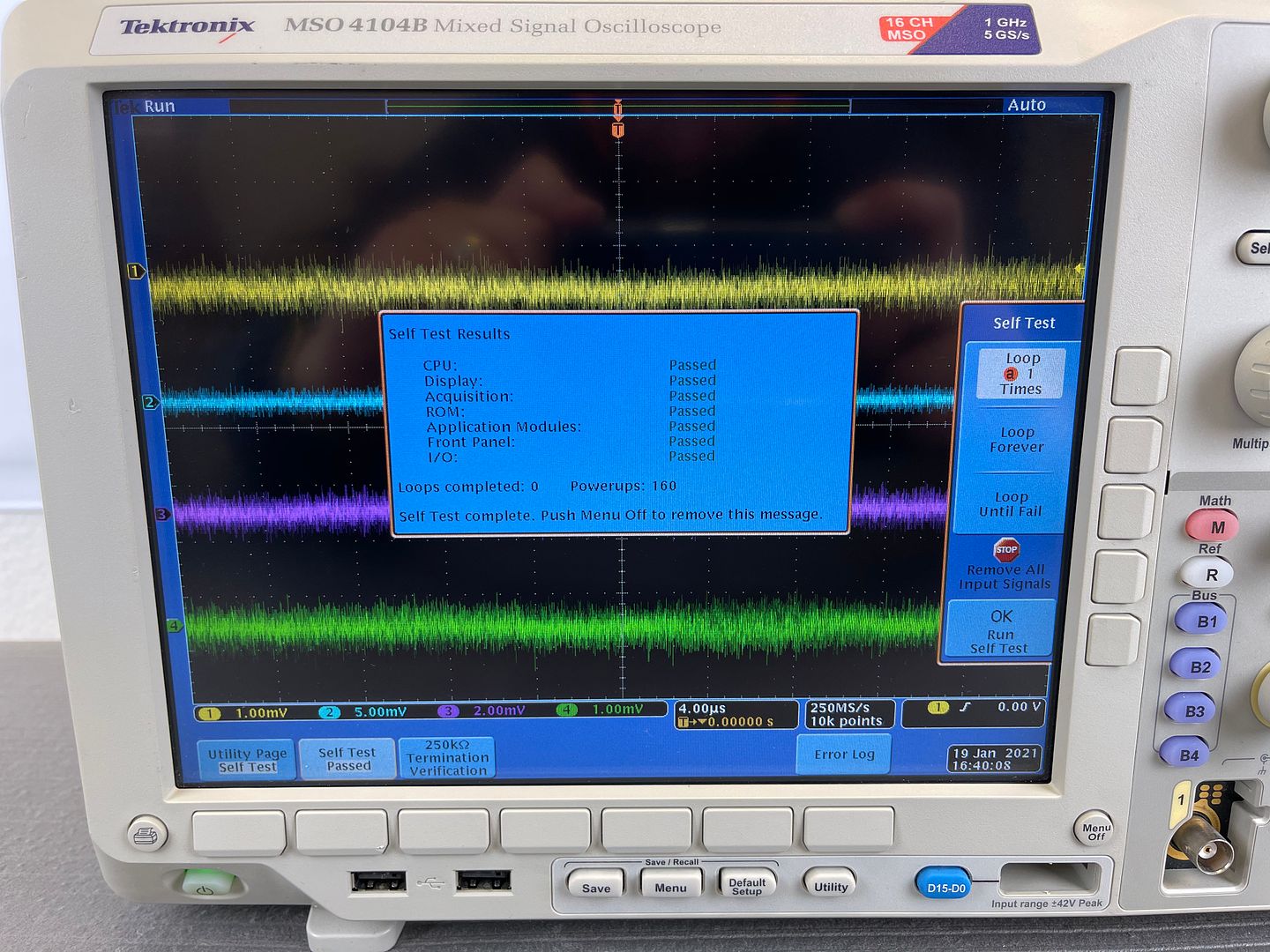Push side bezel button beside Loop Until Fail

pyautogui.click(x=1127, y=511)
